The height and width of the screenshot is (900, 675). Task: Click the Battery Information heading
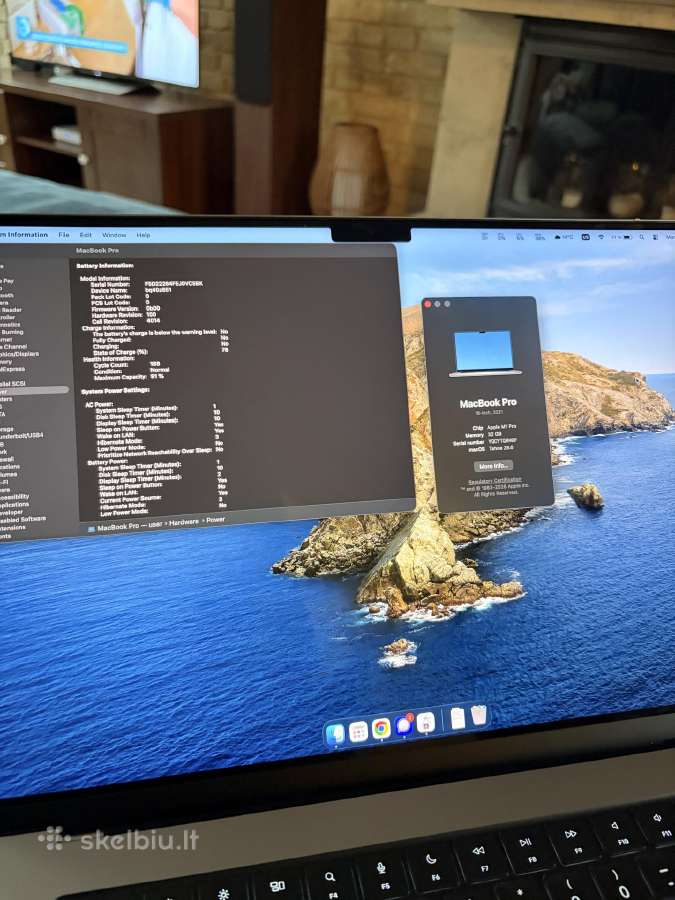coord(105,266)
